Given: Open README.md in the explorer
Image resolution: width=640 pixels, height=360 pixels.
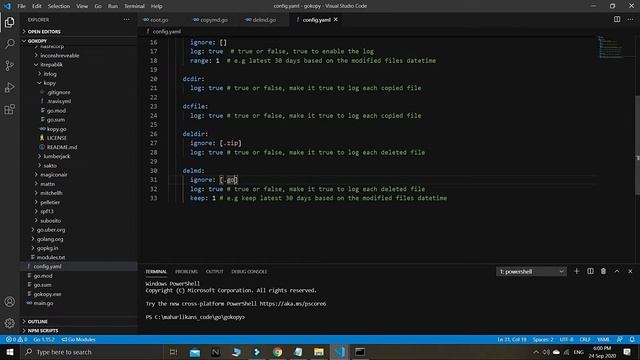Looking at the screenshot, I should [x=61, y=147].
